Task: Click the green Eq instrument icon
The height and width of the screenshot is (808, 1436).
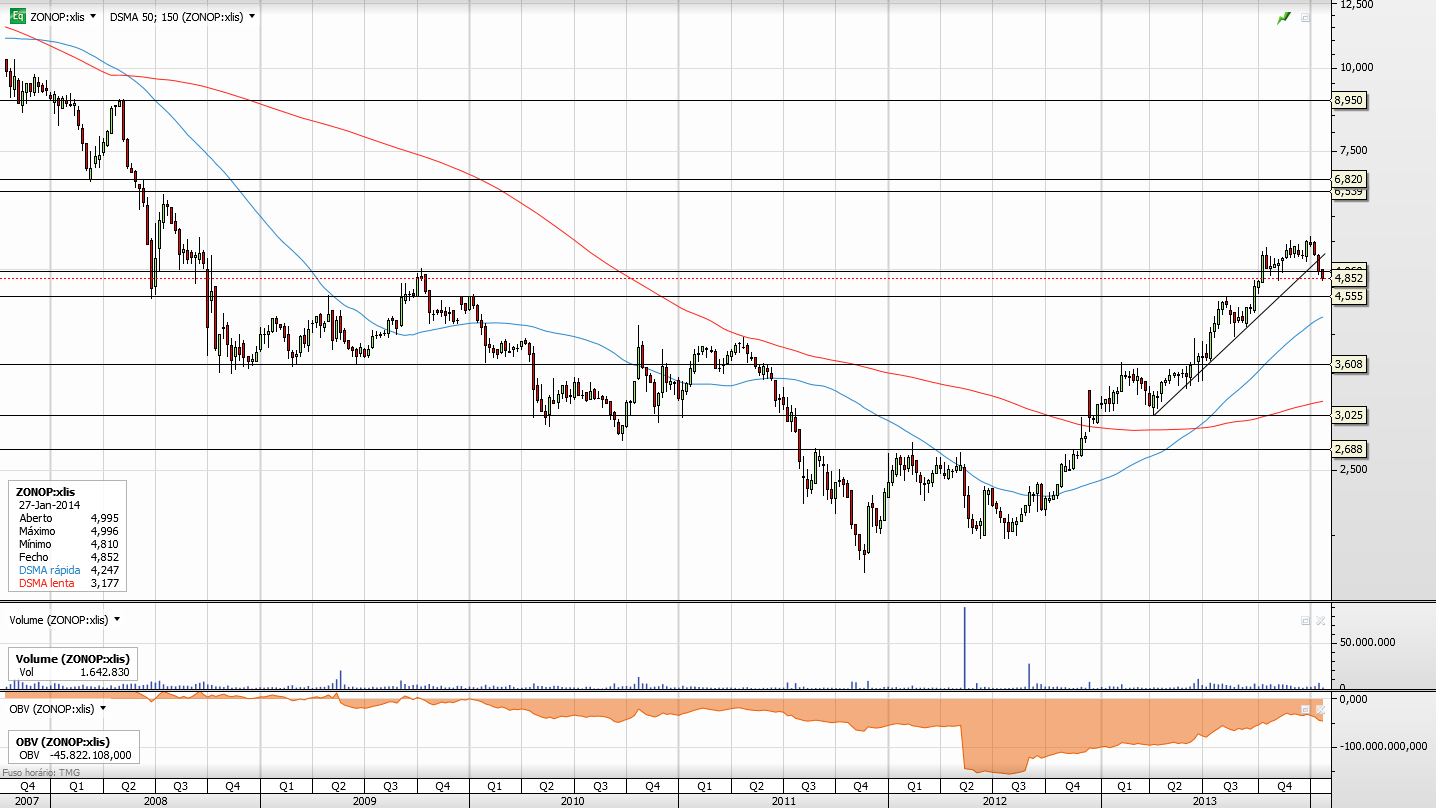Action: point(18,16)
